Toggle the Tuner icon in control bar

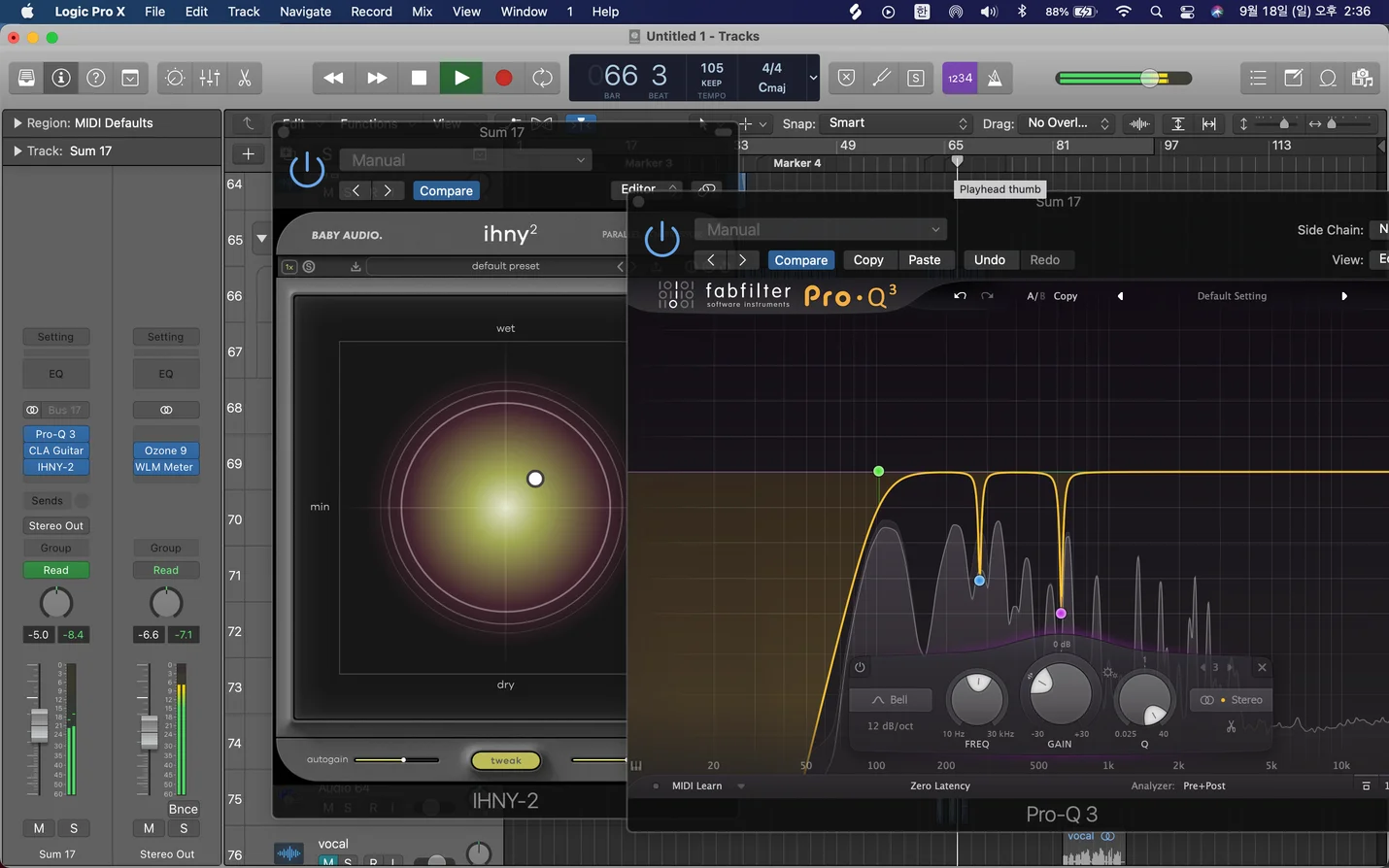point(881,78)
